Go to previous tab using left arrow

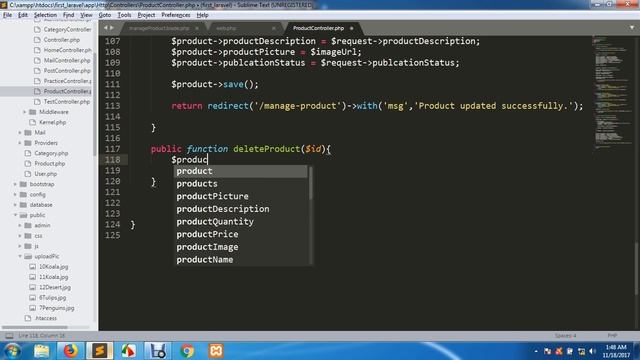(x=105, y=28)
